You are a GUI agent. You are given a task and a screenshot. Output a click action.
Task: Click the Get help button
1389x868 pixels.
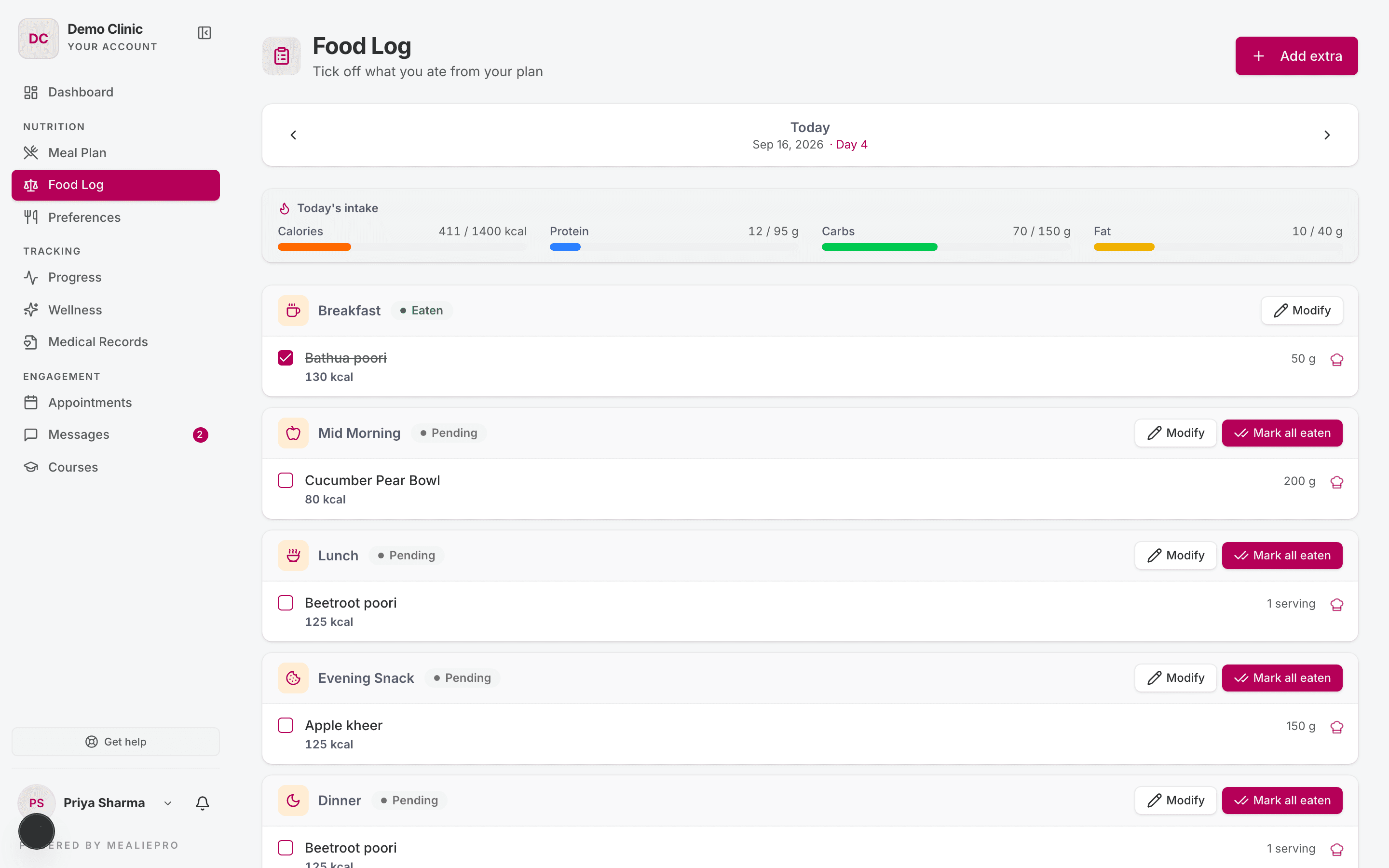click(x=115, y=742)
